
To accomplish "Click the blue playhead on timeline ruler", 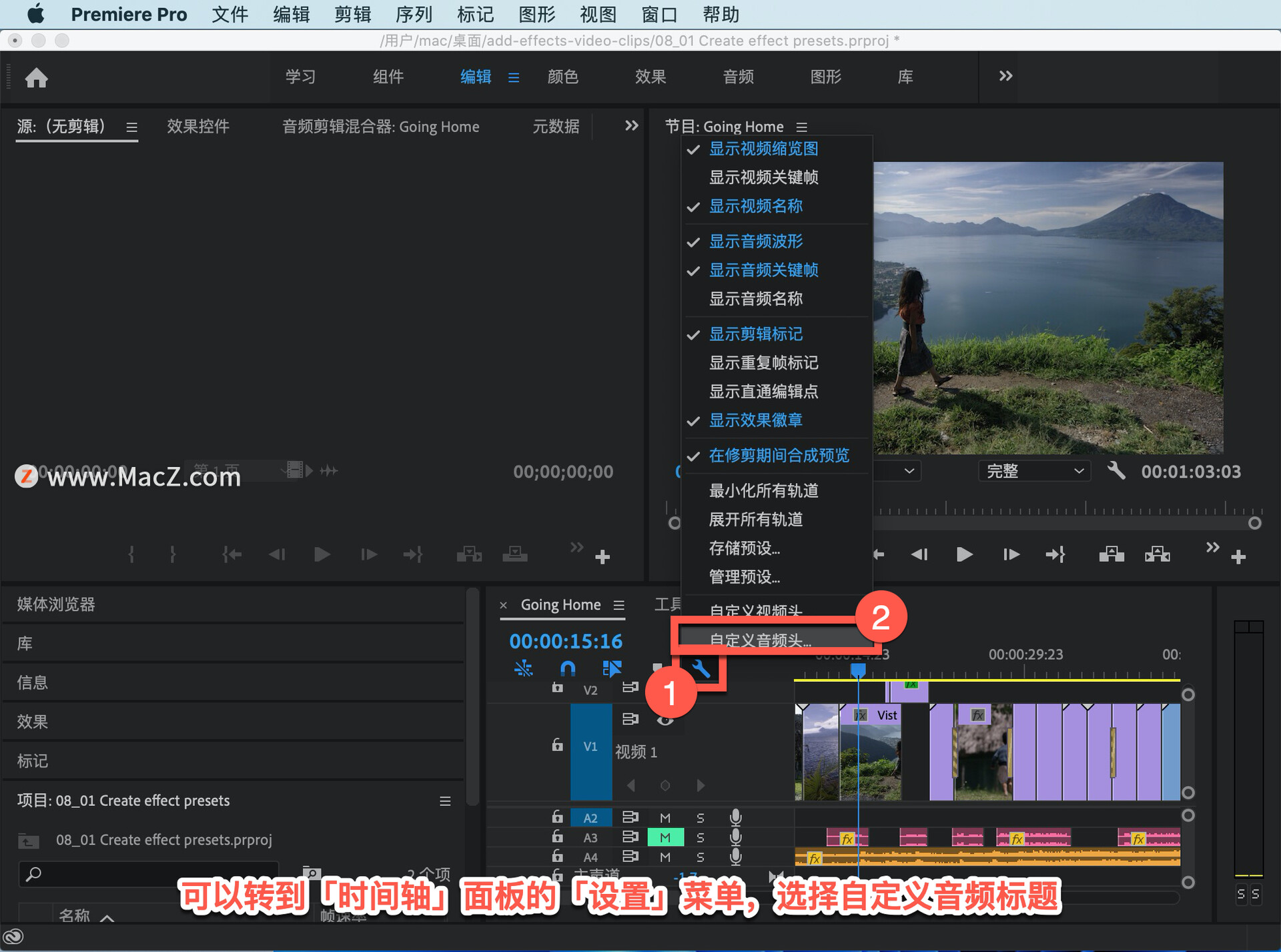I will pos(858,669).
